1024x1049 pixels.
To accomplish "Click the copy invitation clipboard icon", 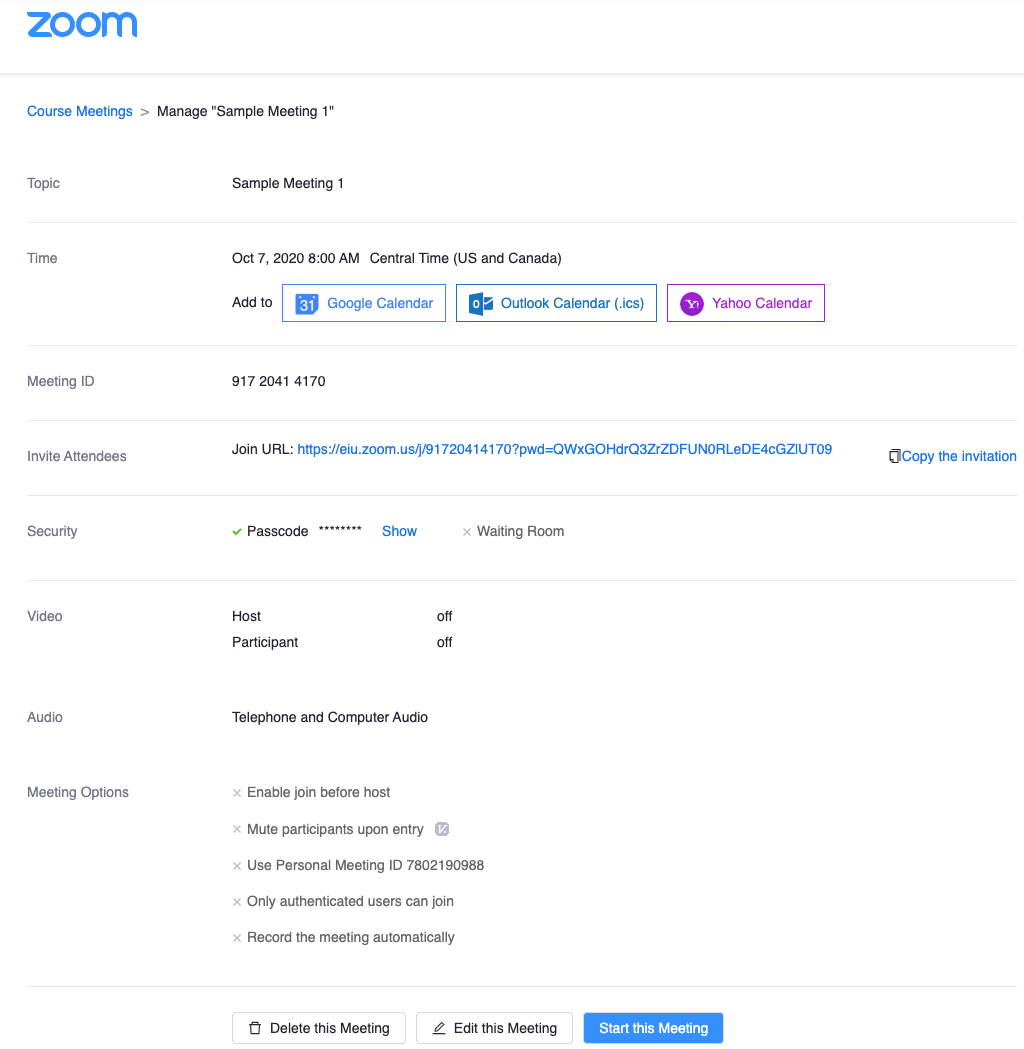I will 894,456.
